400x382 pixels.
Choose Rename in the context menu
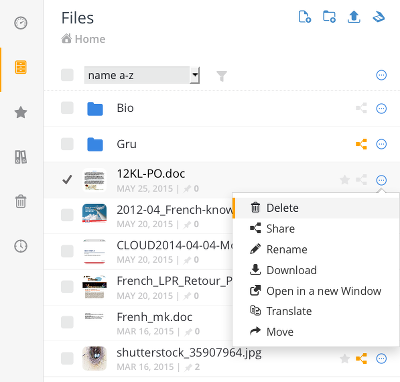[316, 249]
